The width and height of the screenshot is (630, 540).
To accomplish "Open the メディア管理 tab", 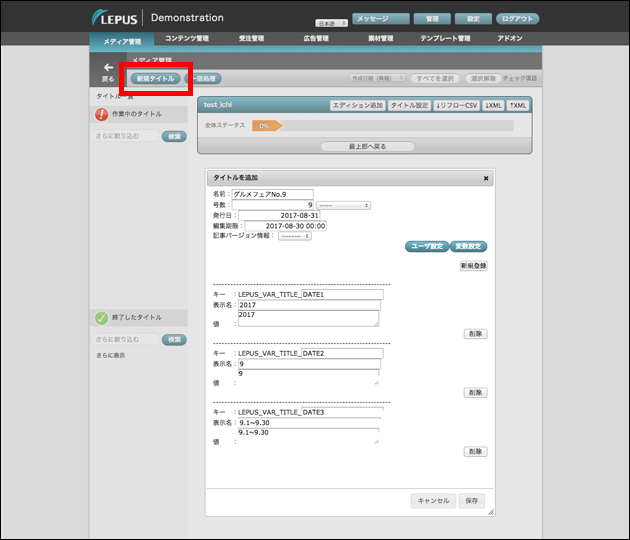I will click(x=122, y=41).
